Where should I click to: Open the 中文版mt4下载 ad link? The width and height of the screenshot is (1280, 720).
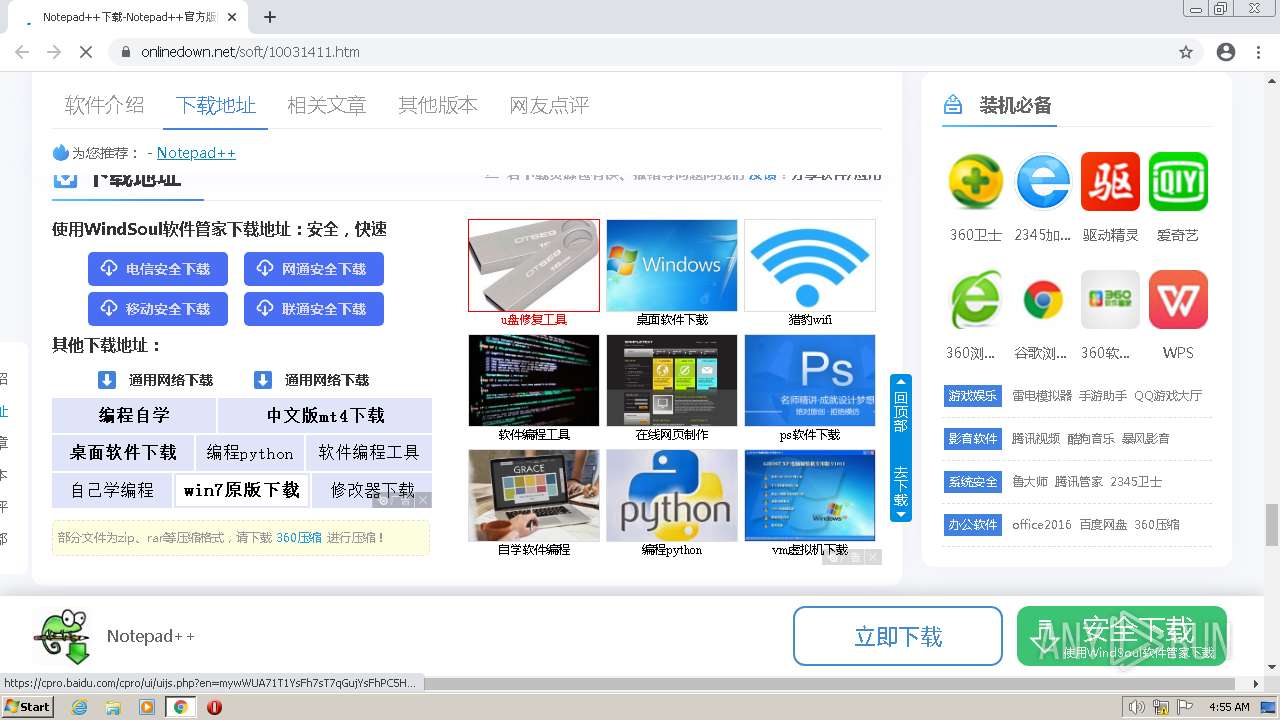click(325, 415)
